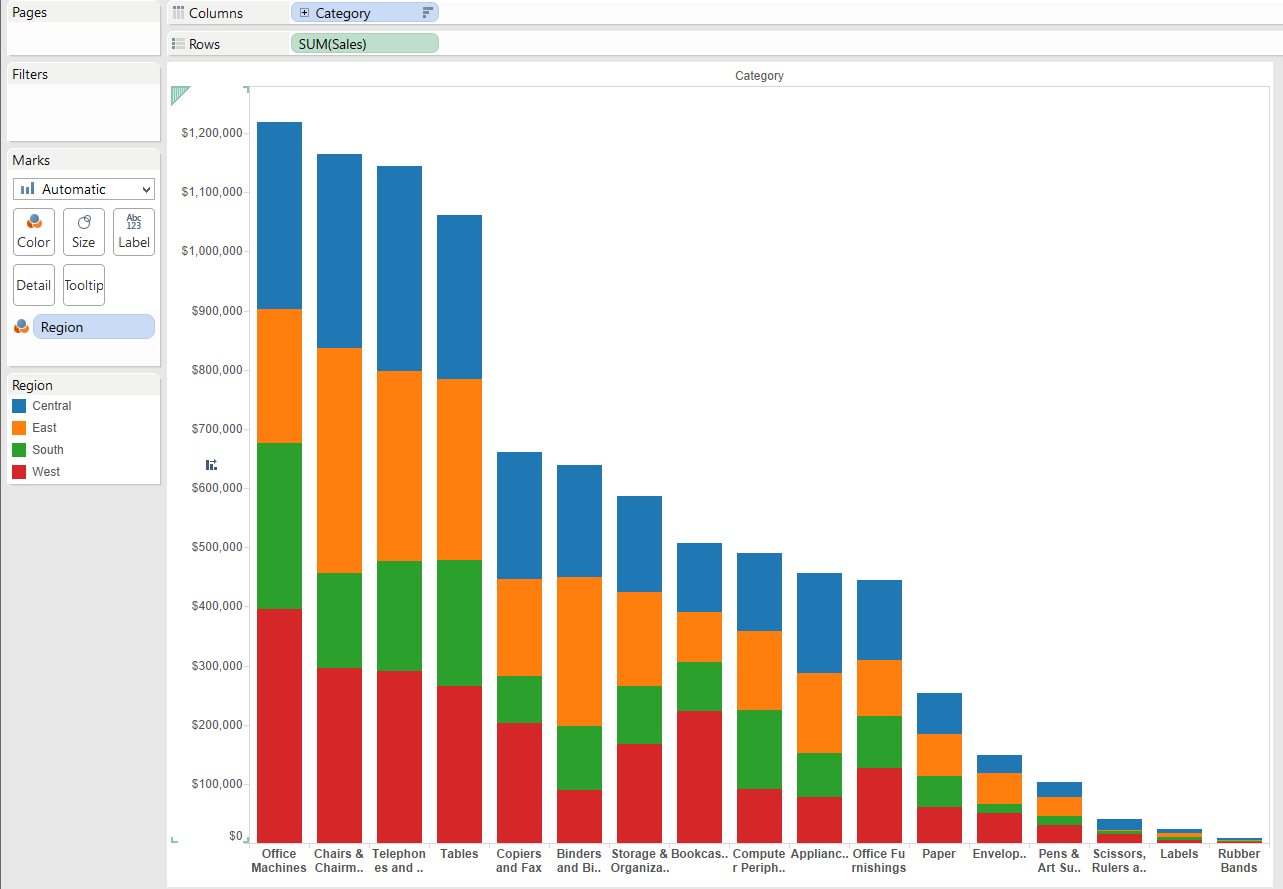Click the sort indicator on the Category pill

coord(428,13)
